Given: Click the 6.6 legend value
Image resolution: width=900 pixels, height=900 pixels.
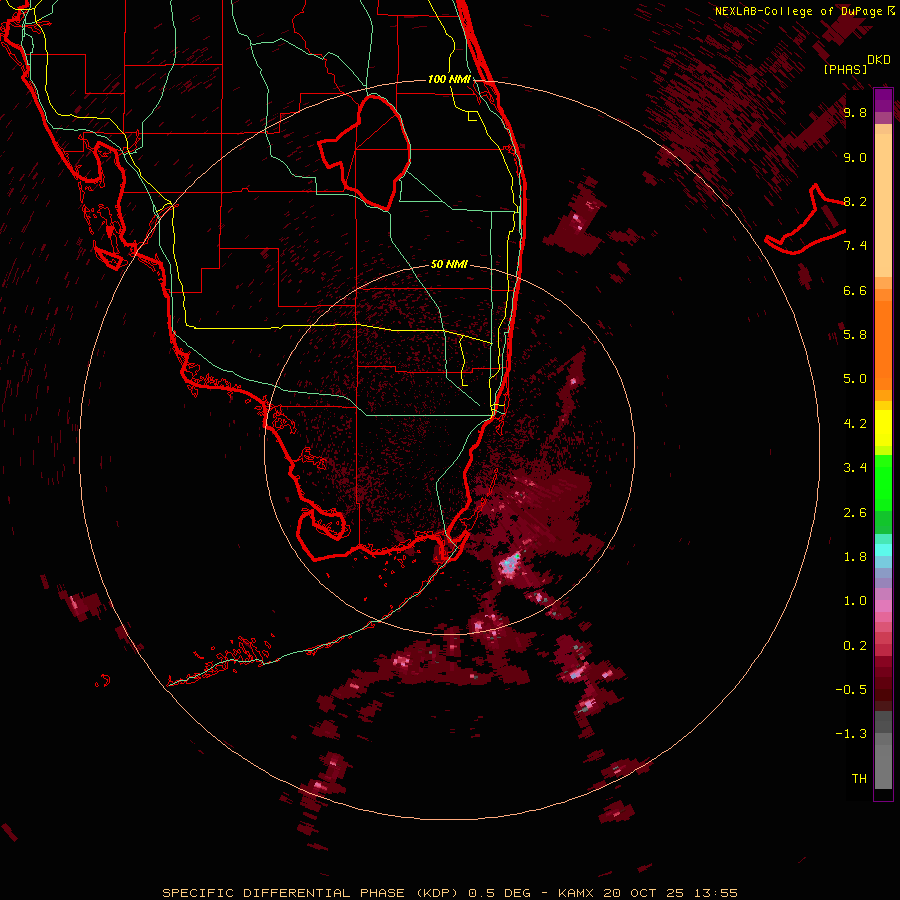Looking at the screenshot, I should pos(855,290).
